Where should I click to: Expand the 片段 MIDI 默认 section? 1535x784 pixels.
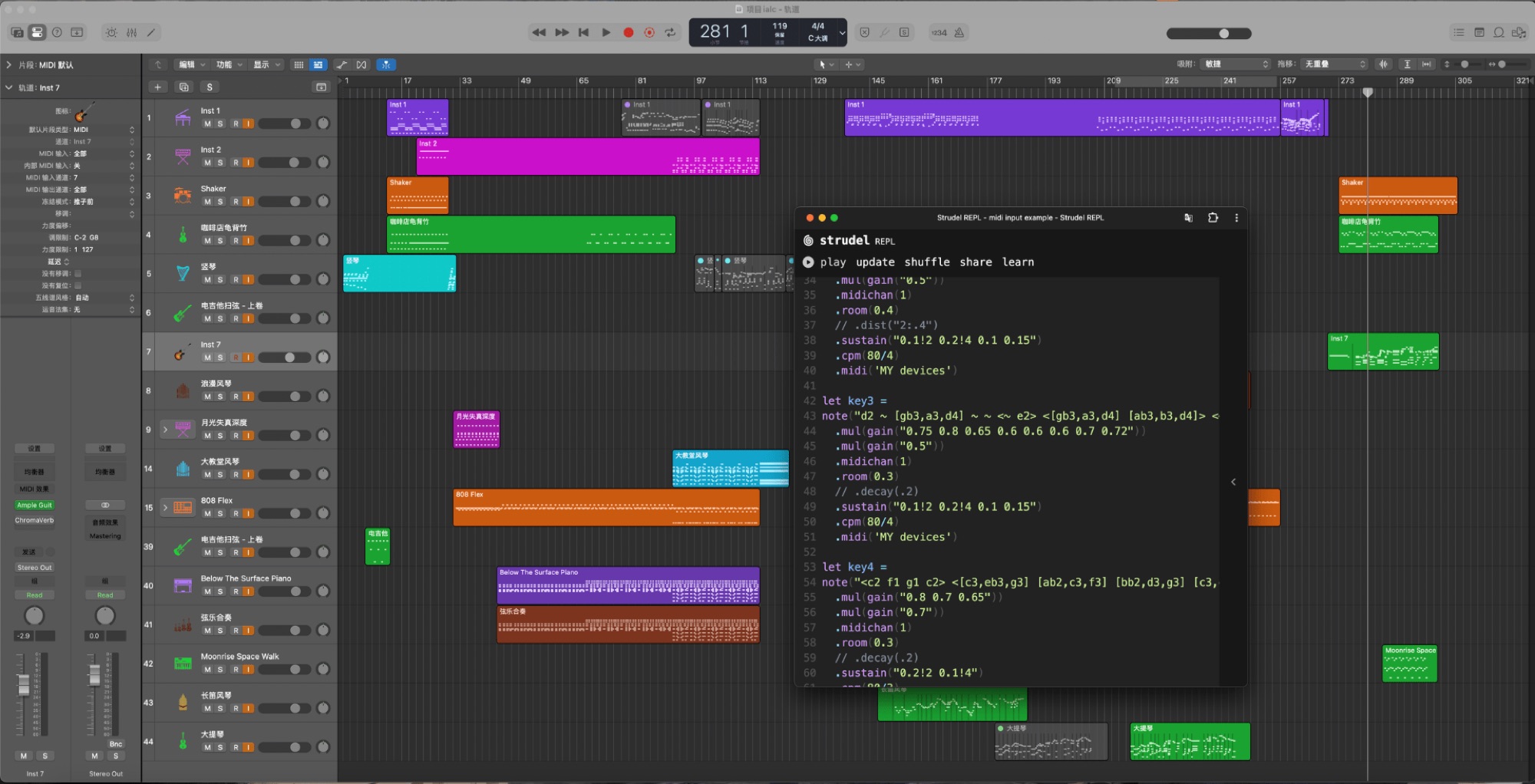point(8,65)
